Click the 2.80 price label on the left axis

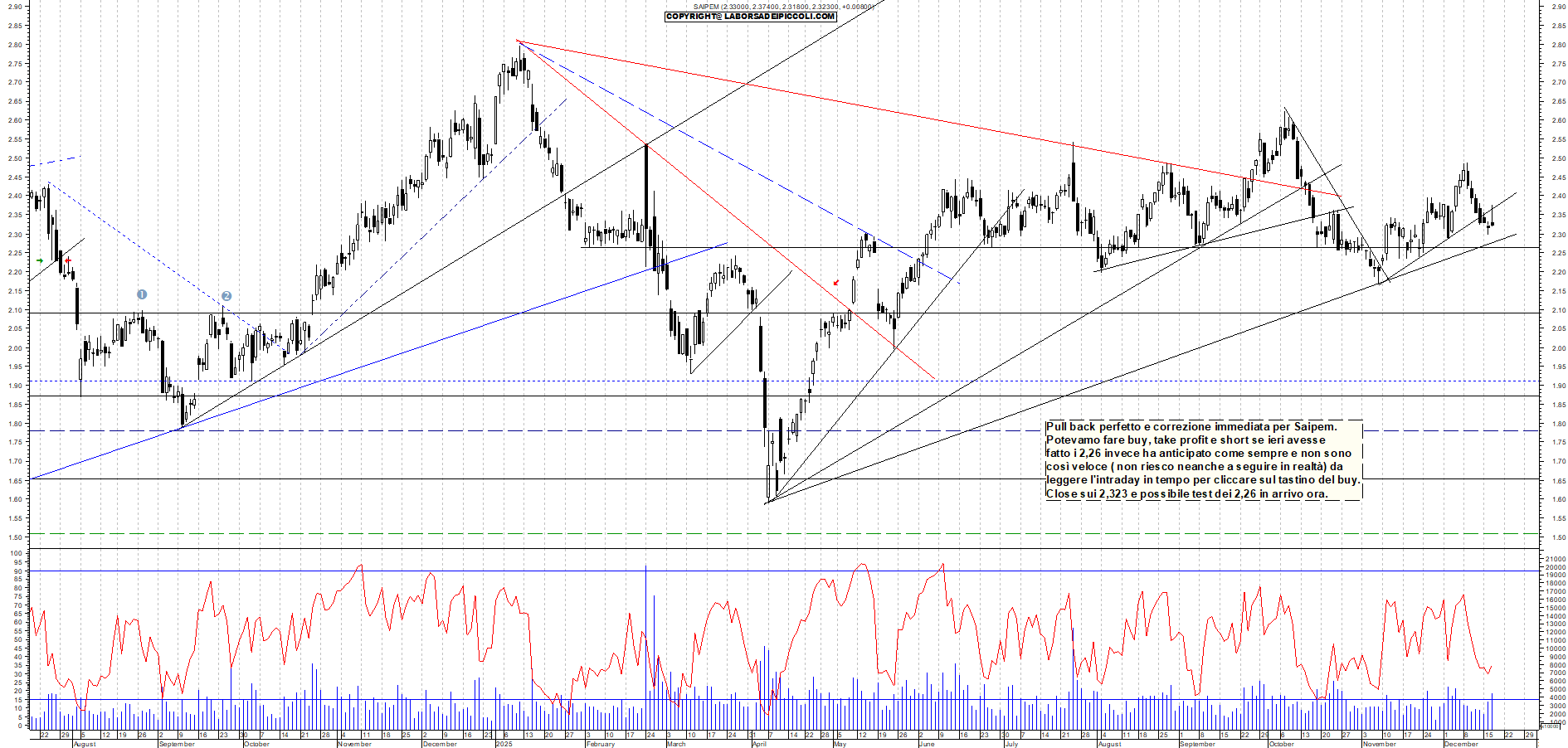click(x=15, y=45)
